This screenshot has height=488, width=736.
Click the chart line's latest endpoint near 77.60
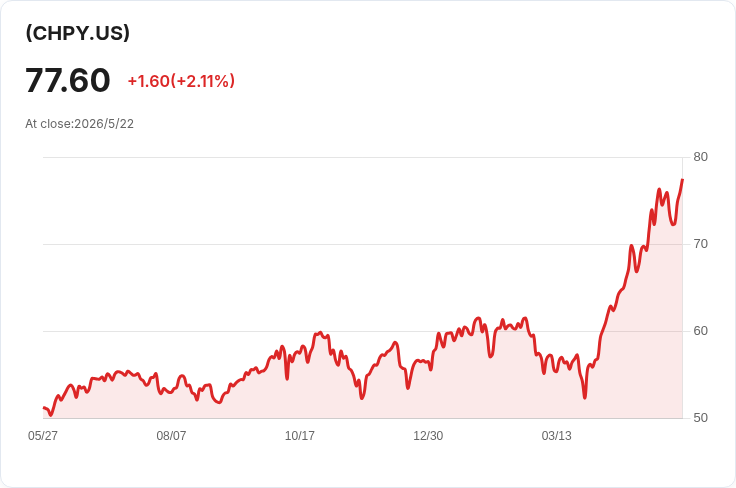click(x=682, y=180)
